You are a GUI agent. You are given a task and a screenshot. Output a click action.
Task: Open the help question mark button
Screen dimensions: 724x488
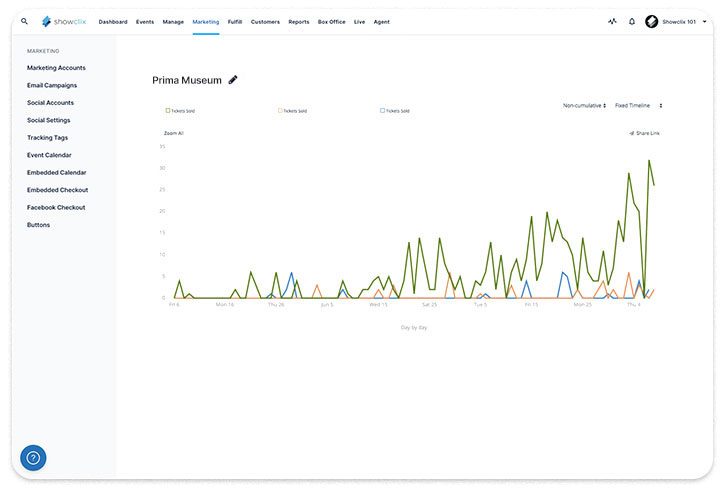[33, 458]
